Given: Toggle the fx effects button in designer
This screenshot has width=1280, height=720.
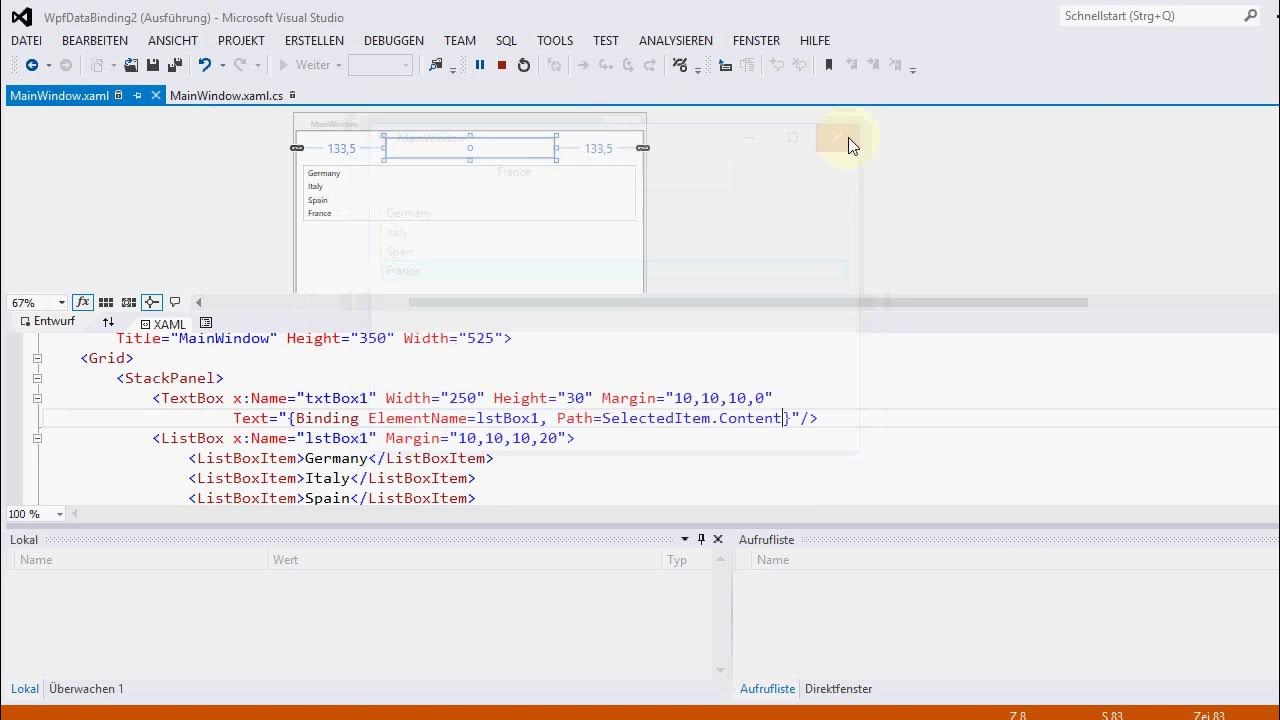Looking at the screenshot, I should pyautogui.click(x=82, y=302).
